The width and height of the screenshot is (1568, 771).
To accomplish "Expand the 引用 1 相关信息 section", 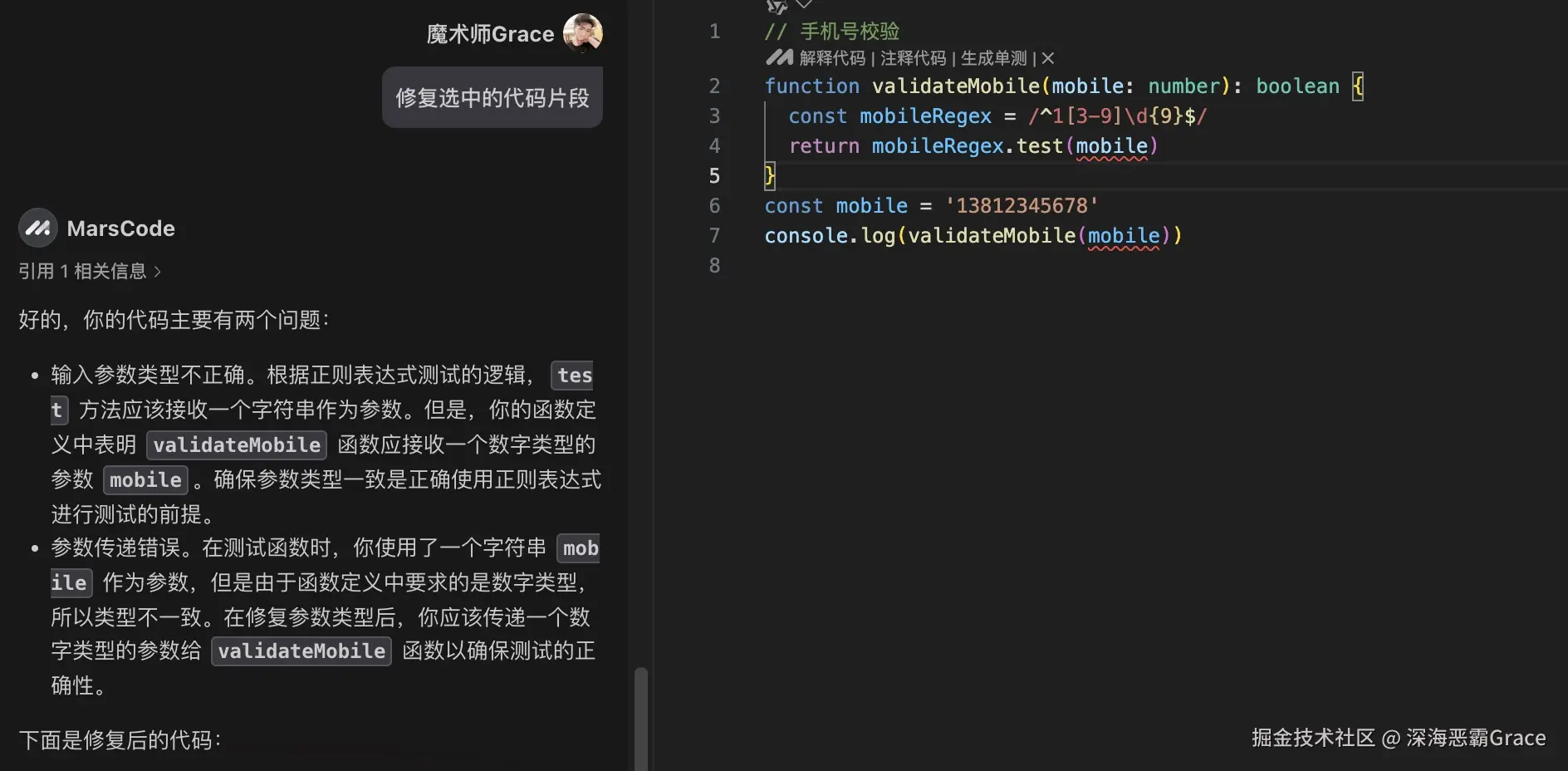I will 90,271.
